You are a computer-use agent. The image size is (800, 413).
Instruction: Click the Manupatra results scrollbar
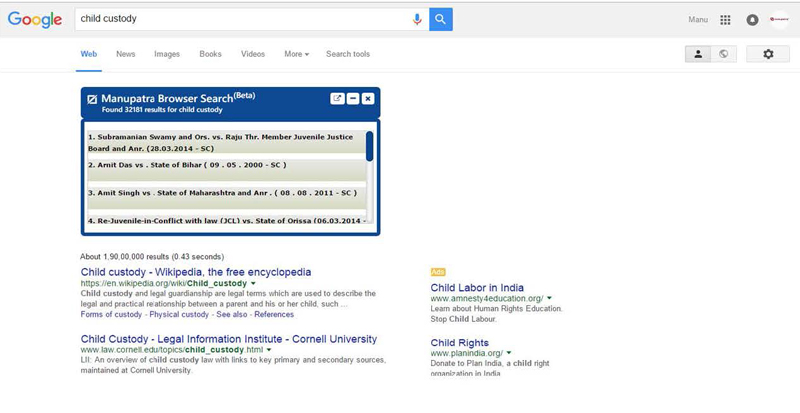[x=369, y=146]
